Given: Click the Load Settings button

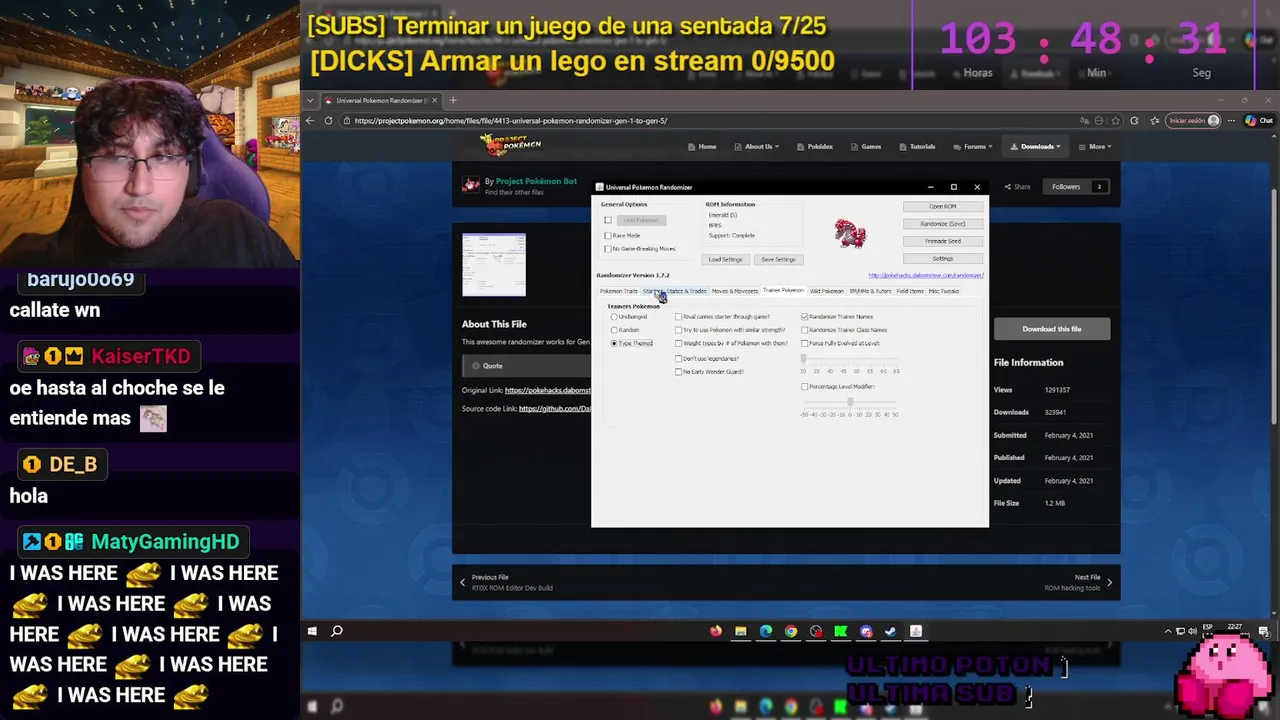Looking at the screenshot, I should pos(725,259).
